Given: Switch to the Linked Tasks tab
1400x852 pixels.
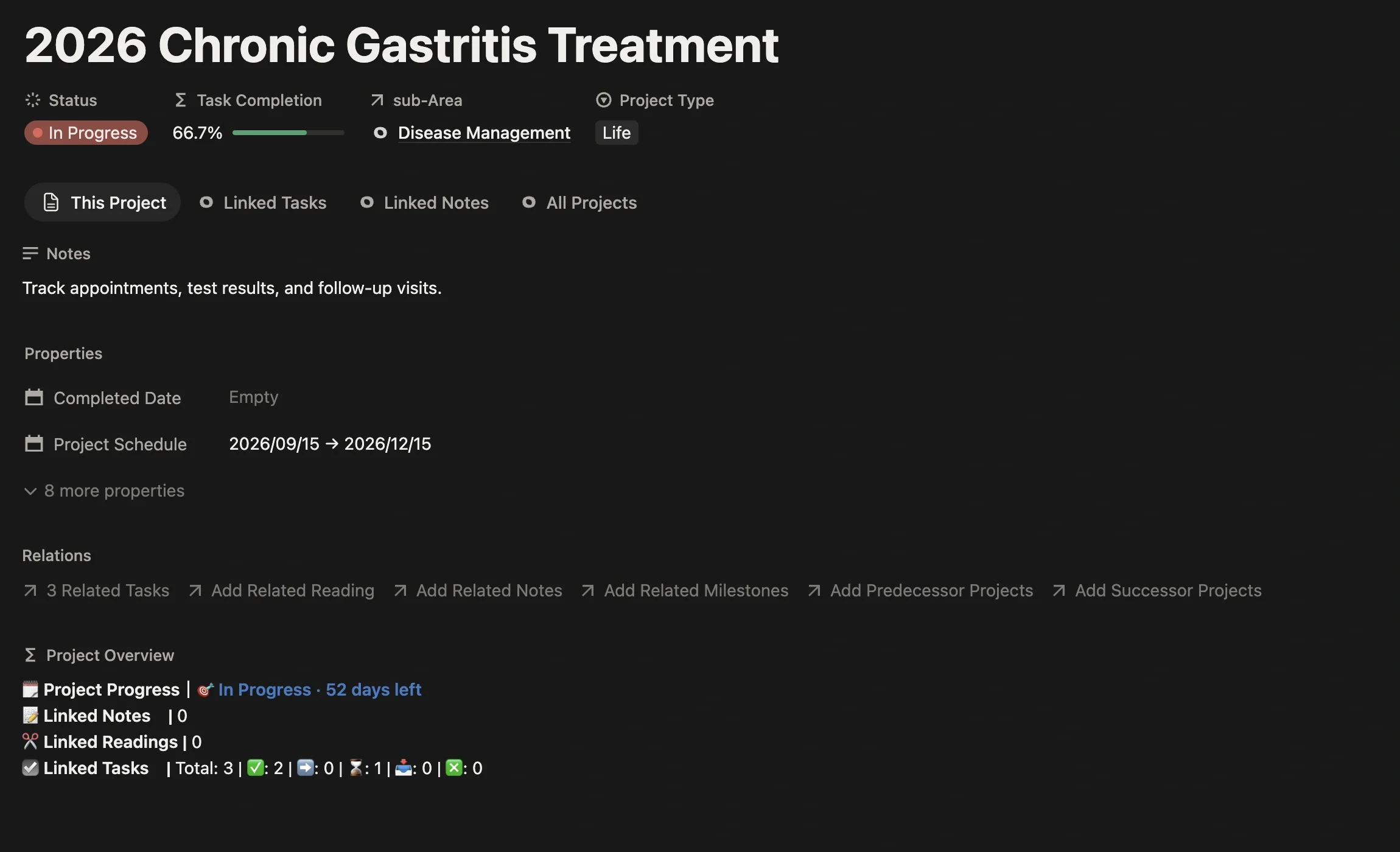Looking at the screenshot, I should click(x=263, y=203).
